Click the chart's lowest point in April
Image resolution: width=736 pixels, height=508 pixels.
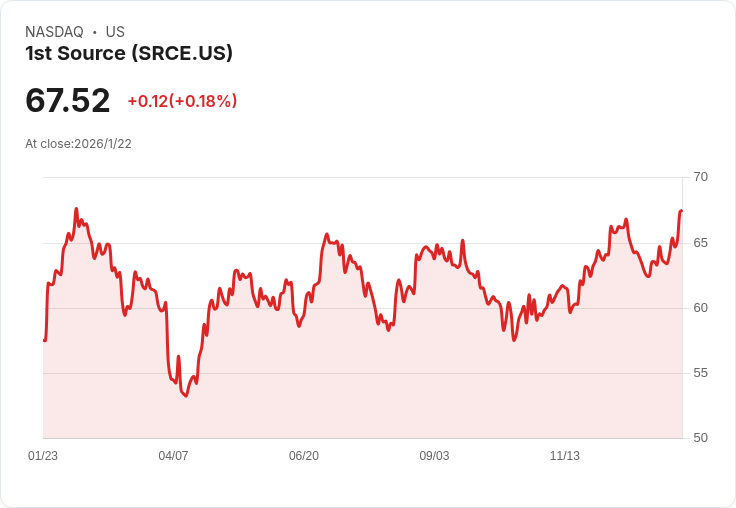point(185,396)
